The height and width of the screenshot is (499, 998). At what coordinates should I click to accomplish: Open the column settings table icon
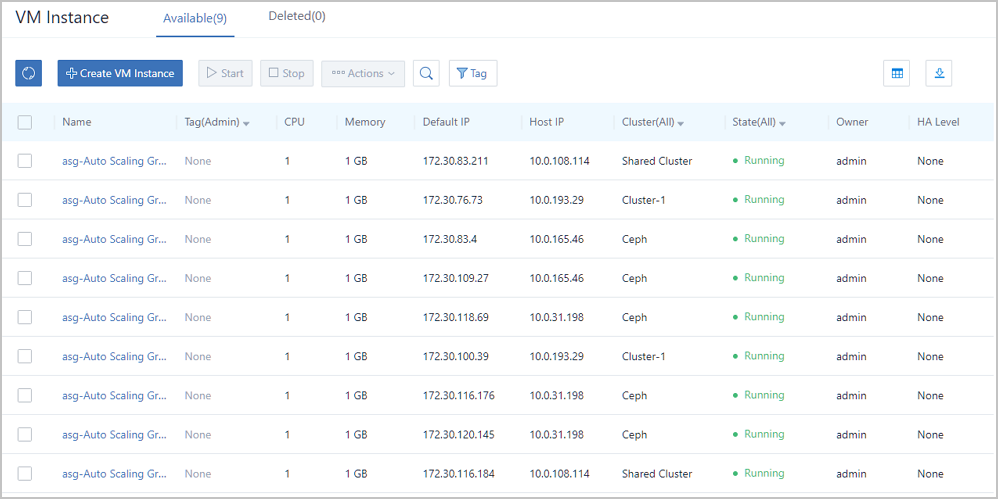(x=897, y=73)
